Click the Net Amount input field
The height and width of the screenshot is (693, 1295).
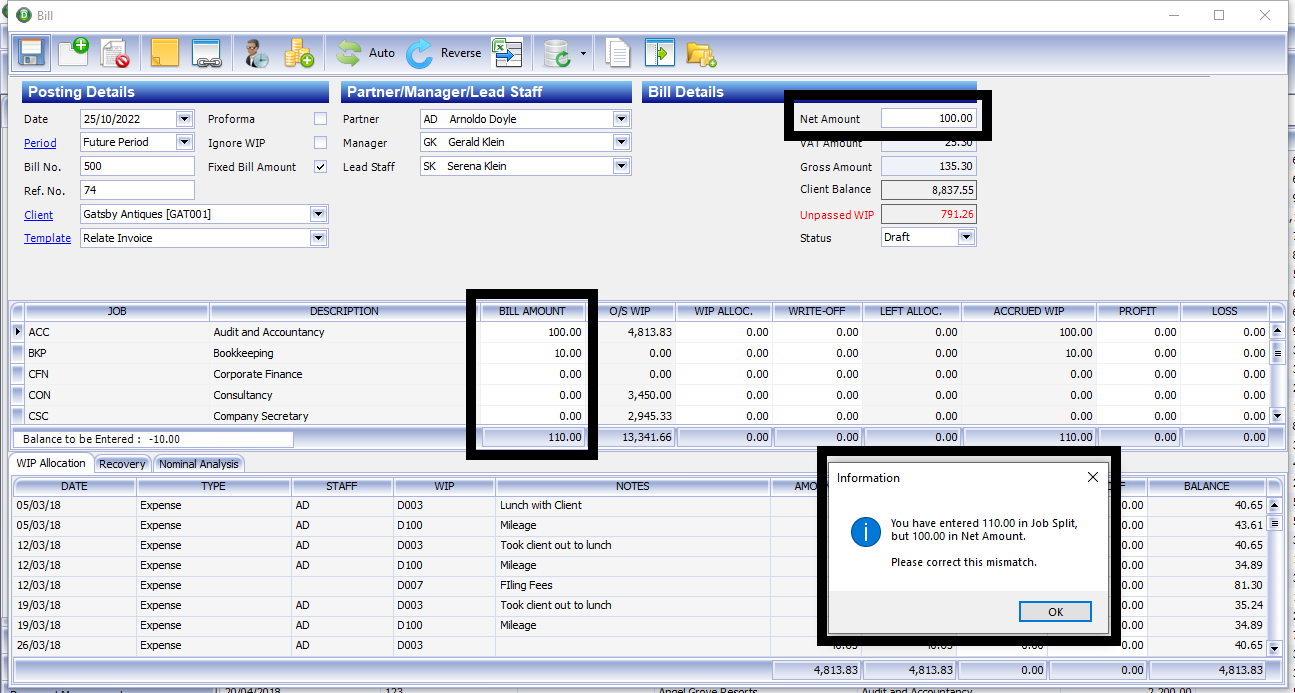click(x=928, y=118)
